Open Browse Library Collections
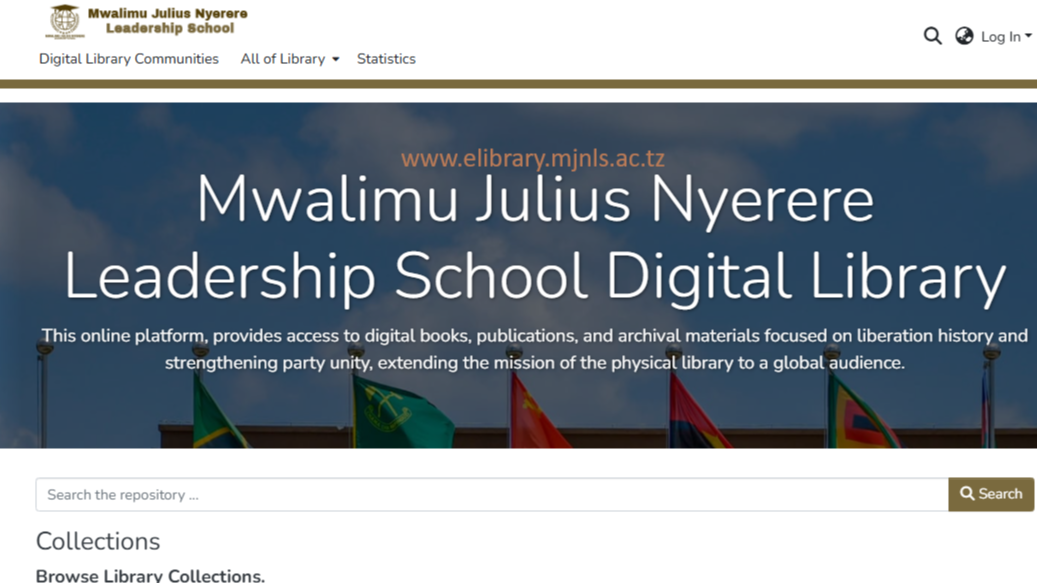The image size is (1037, 583). click(148, 576)
